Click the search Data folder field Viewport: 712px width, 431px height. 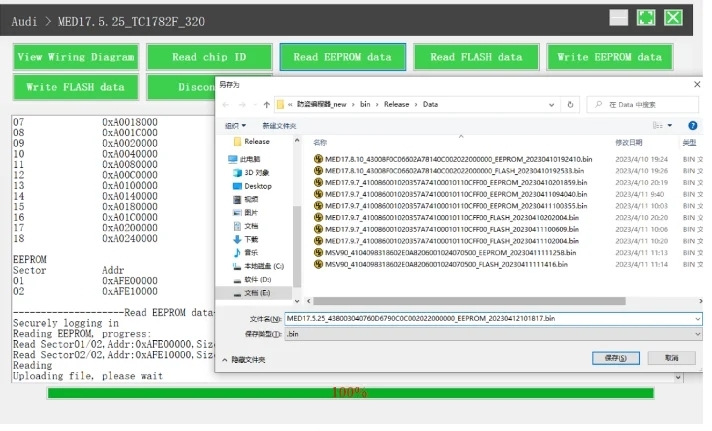[642, 105]
